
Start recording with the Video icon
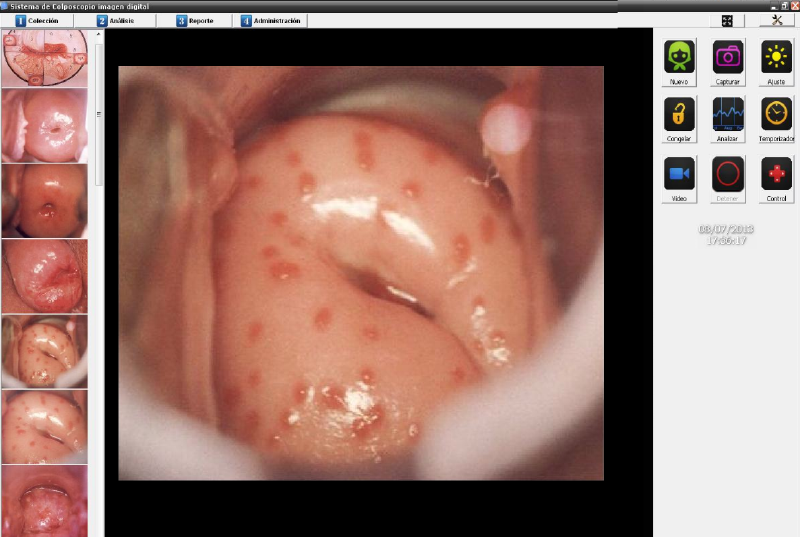point(680,174)
